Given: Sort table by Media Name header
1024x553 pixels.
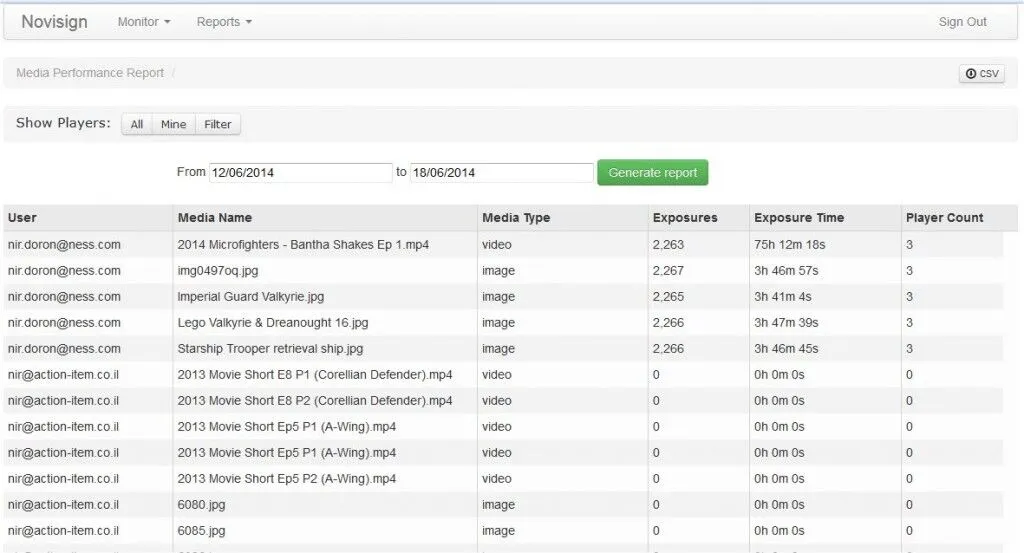Looking at the screenshot, I should (215, 218).
